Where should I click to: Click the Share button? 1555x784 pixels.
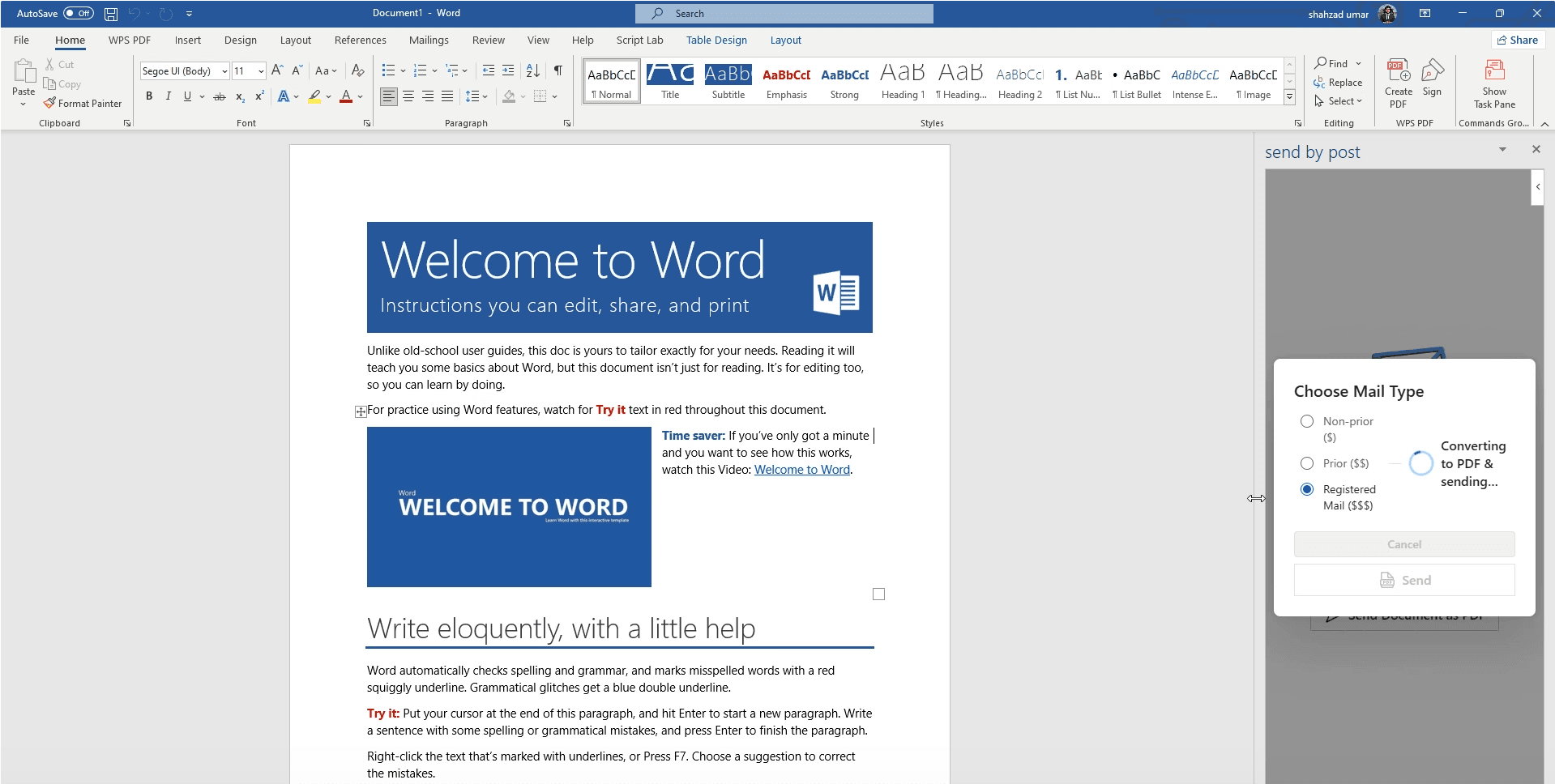coord(1518,40)
